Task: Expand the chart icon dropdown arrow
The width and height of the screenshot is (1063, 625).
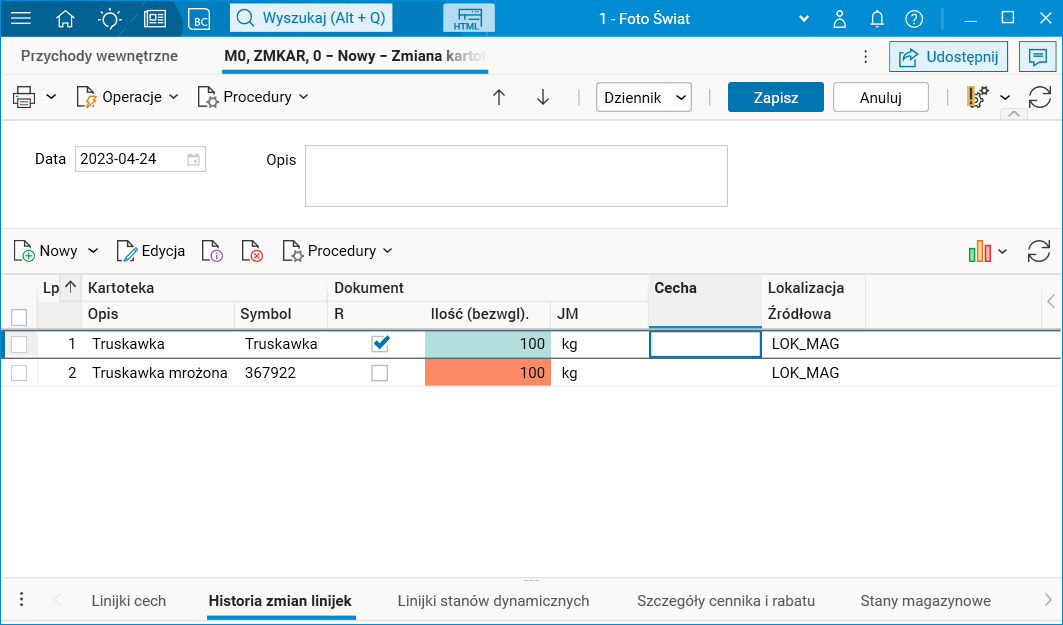Action: [x=1003, y=251]
